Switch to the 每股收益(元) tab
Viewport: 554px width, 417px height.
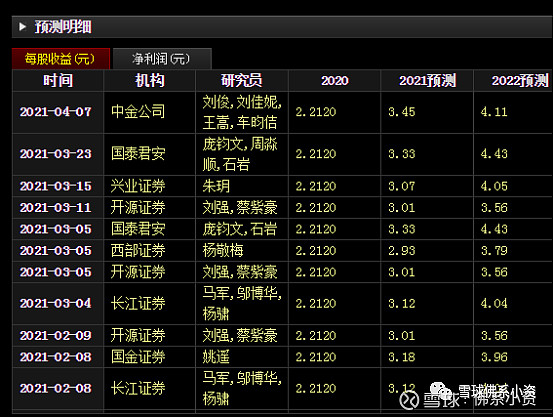61,59
